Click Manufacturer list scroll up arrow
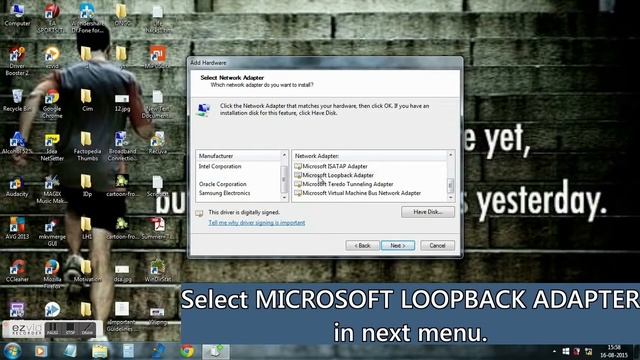 (284, 155)
